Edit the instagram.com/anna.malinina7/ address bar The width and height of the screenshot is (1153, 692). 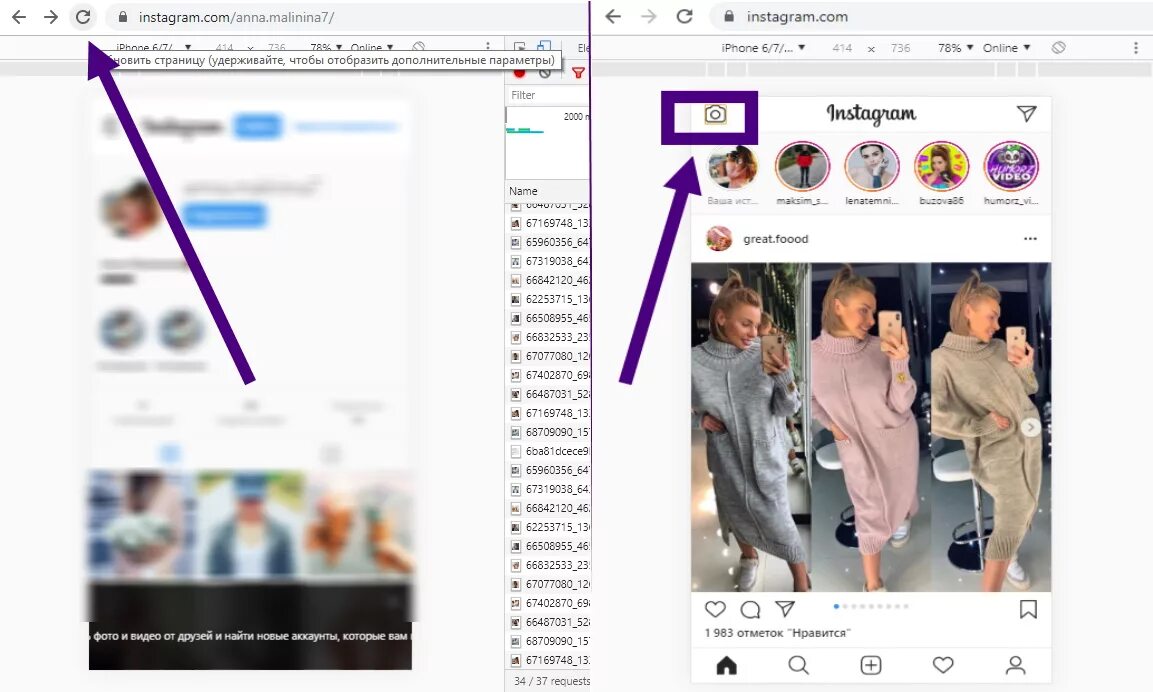pyautogui.click(x=236, y=17)
